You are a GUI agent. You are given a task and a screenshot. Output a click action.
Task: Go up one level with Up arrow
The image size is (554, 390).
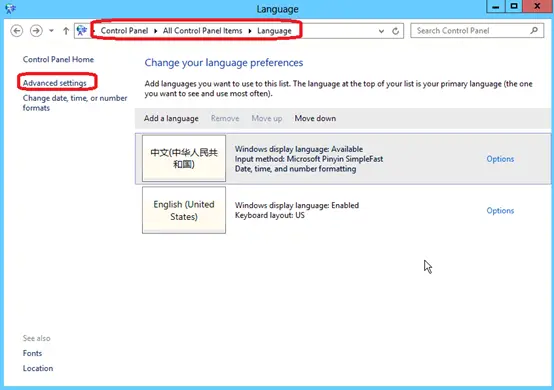(66, 31)
